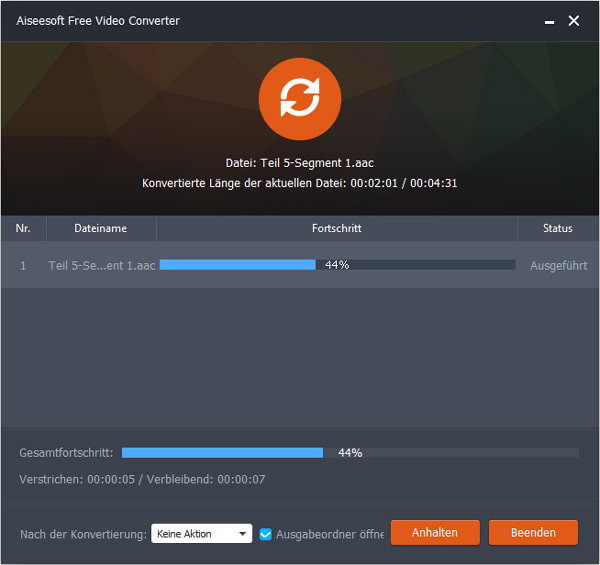Click the Nr. column header
This screenshot has width=600, height=565.
click(x=23, y=228)
